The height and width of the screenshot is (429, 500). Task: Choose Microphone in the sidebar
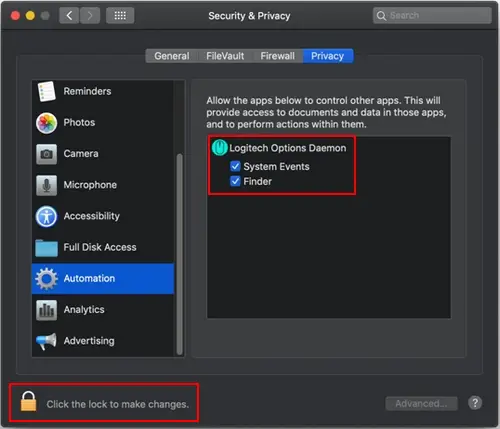pos(103,185)
